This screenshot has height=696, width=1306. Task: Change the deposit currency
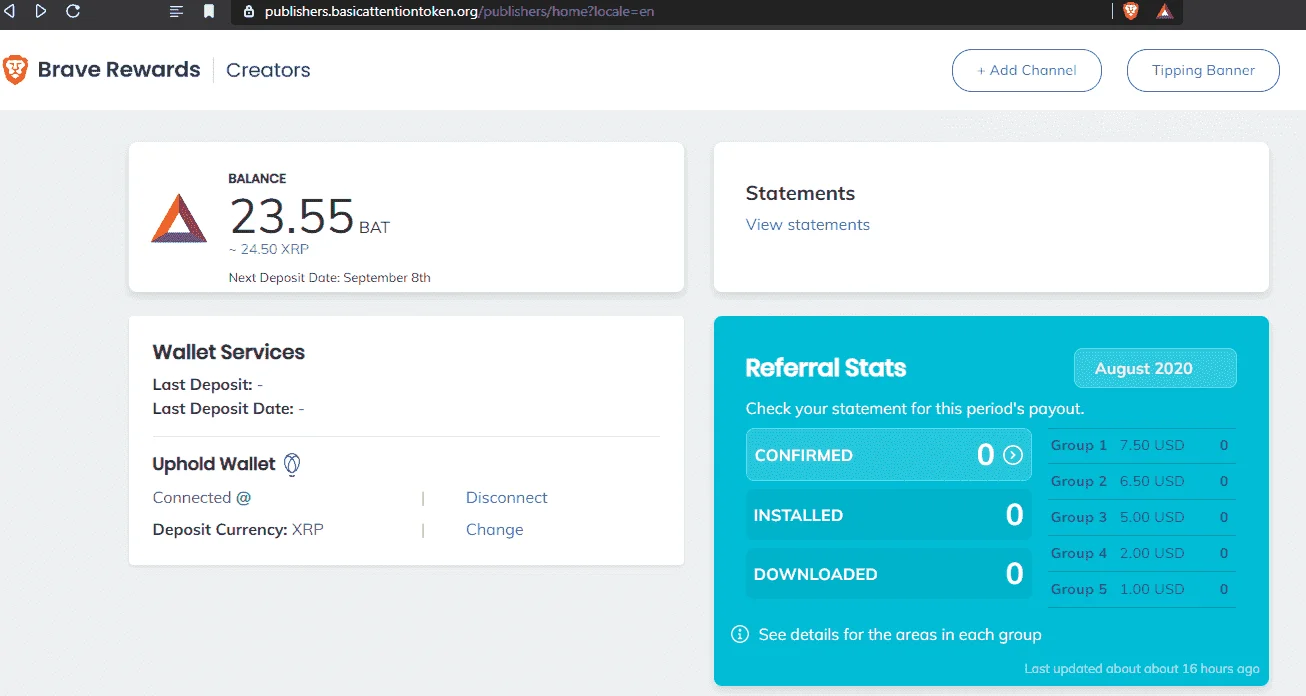point(495,530)
